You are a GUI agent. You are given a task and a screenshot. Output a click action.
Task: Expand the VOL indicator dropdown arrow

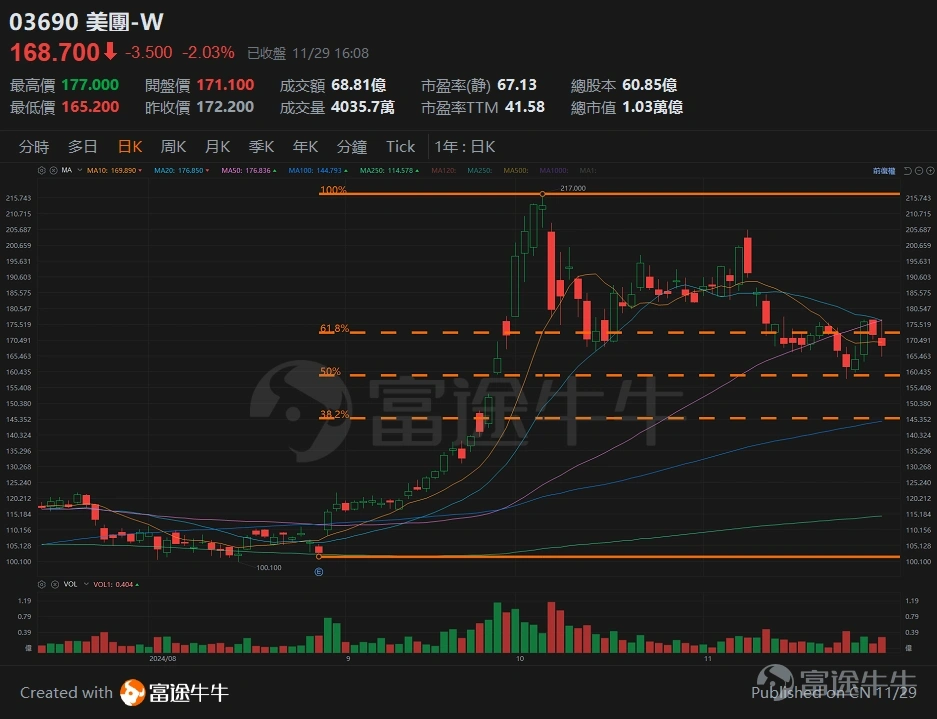pos(85,584)
